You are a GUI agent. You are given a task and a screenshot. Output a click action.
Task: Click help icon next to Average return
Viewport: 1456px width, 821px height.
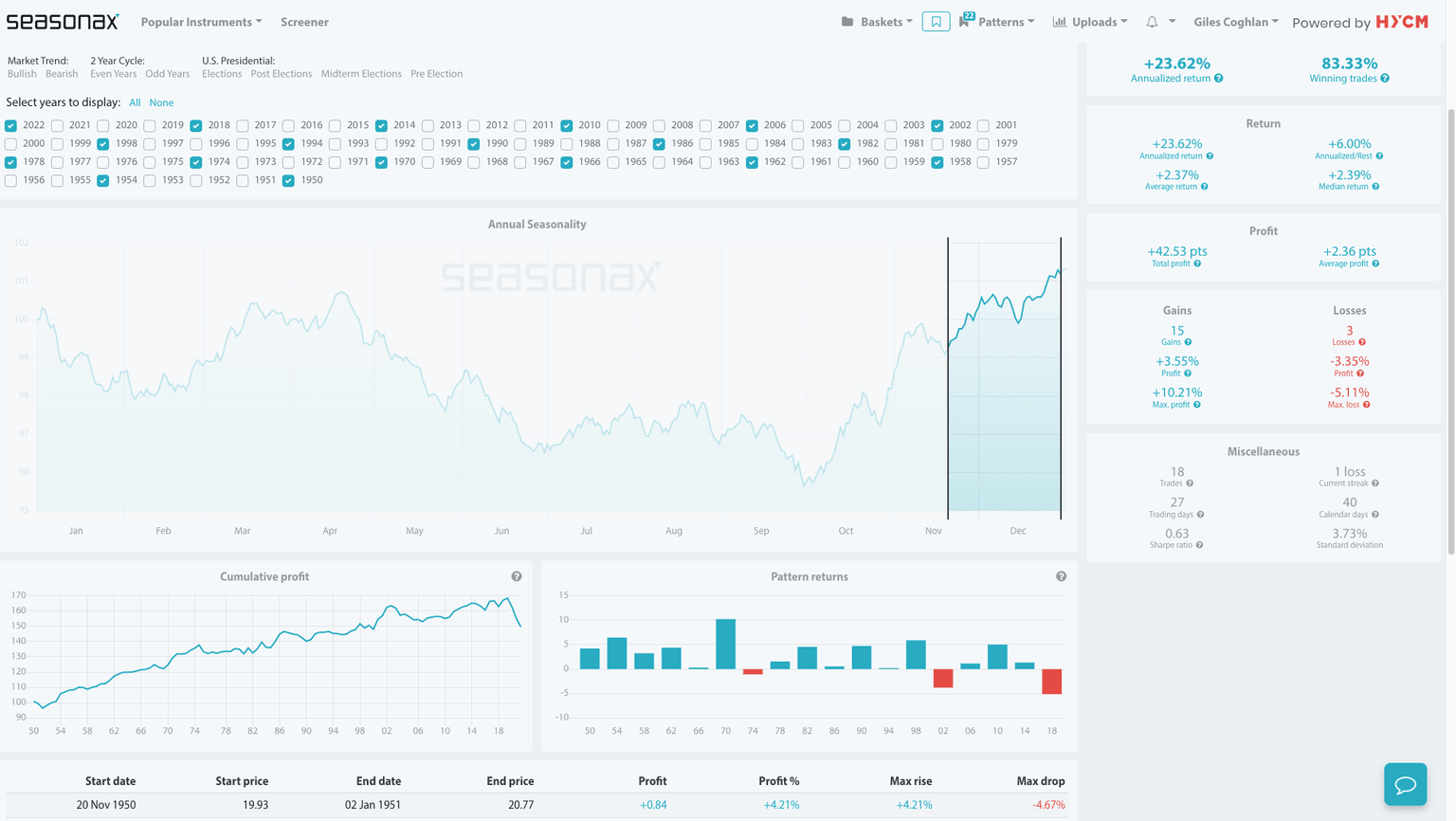1205,187
